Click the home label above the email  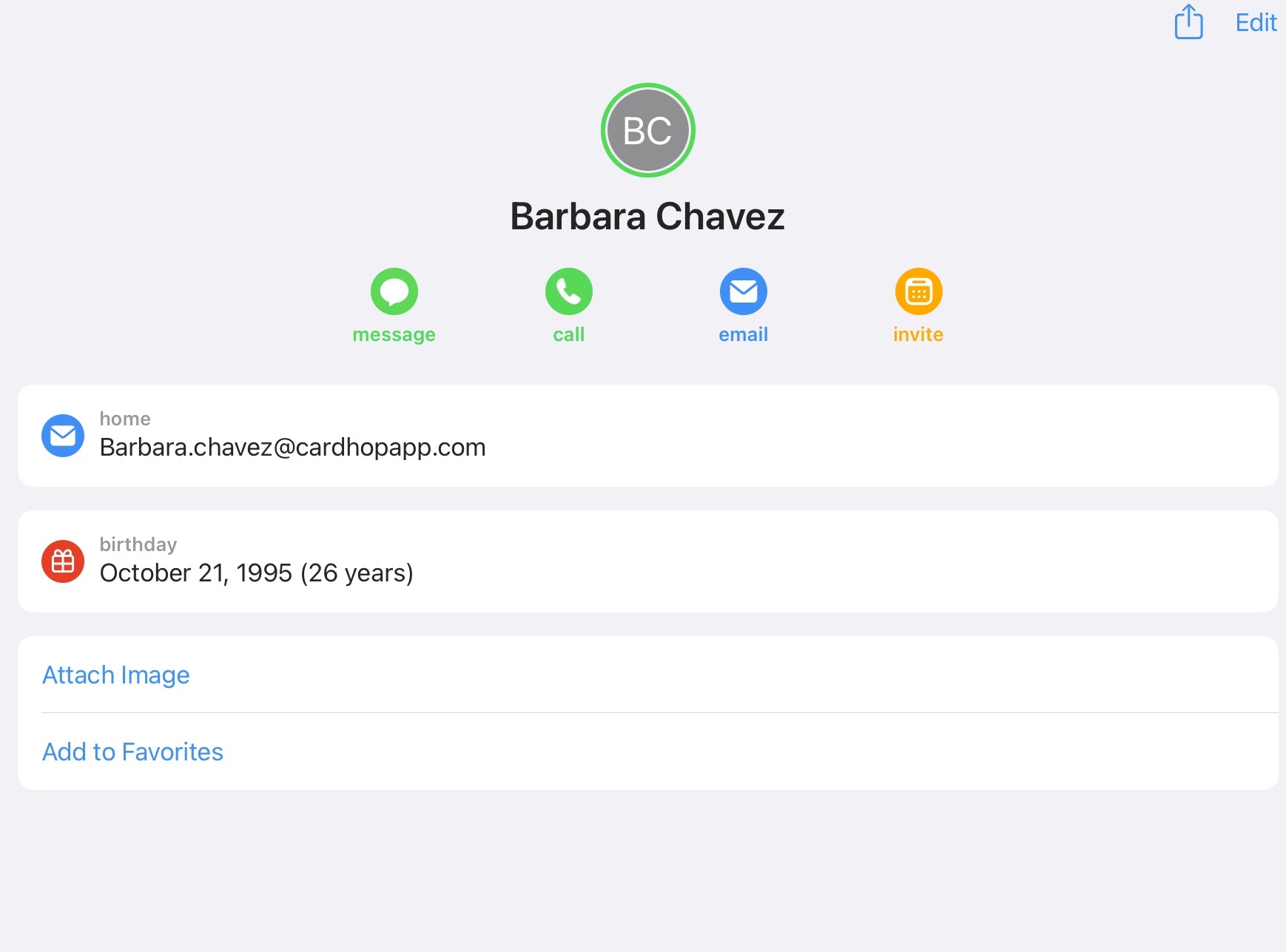125,419
